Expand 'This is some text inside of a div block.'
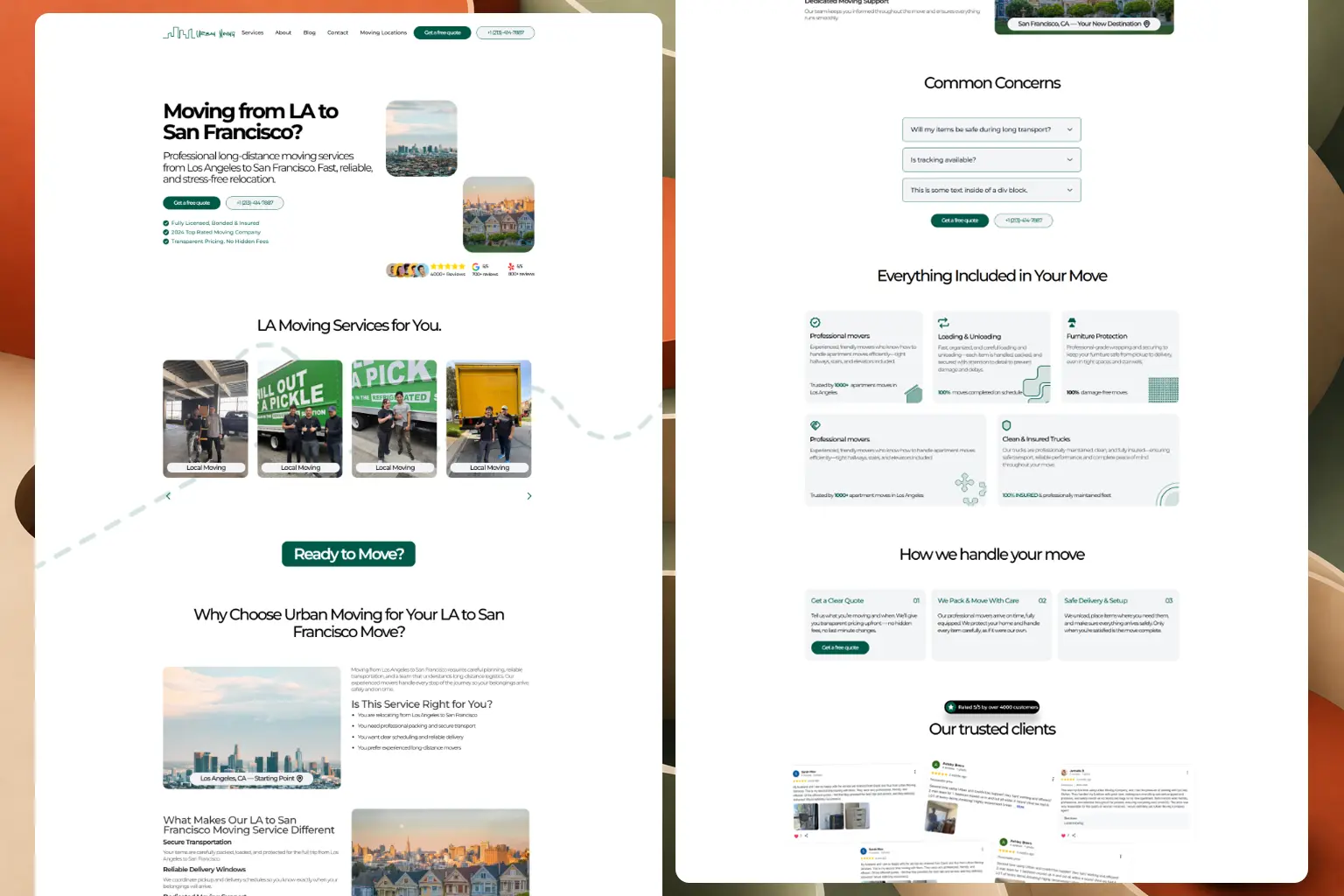1344x896 pixels. [991, 190]
